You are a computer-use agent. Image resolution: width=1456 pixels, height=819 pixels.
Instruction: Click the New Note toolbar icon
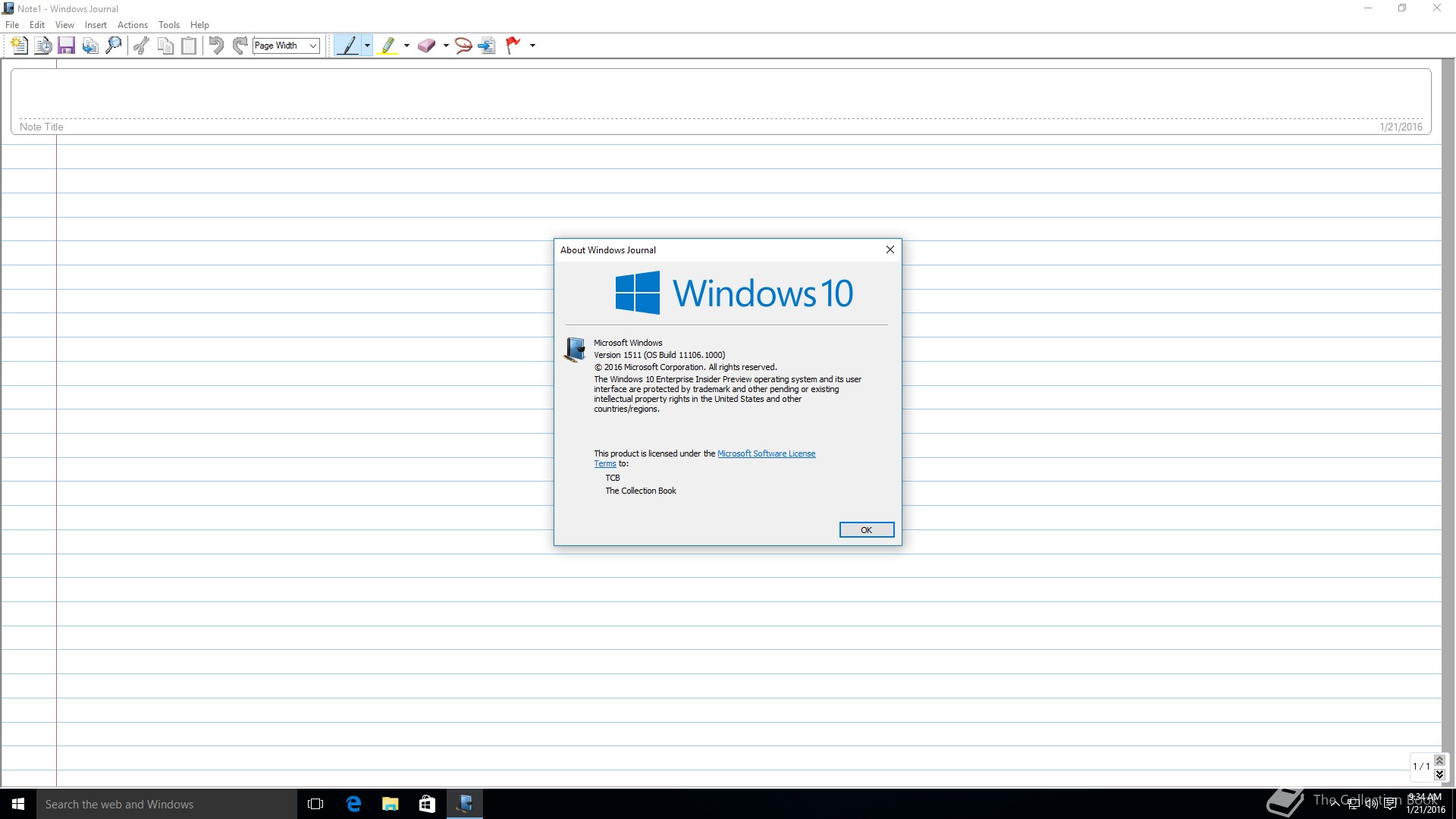19,45
